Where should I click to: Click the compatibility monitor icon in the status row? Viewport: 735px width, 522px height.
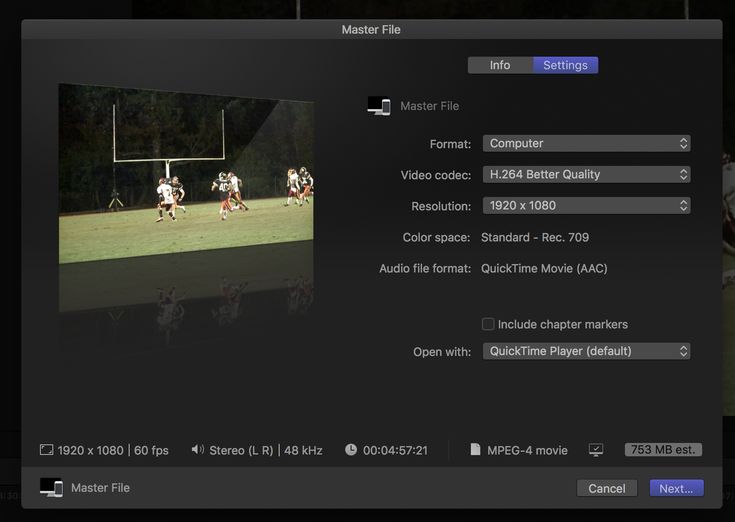[596, 450]
